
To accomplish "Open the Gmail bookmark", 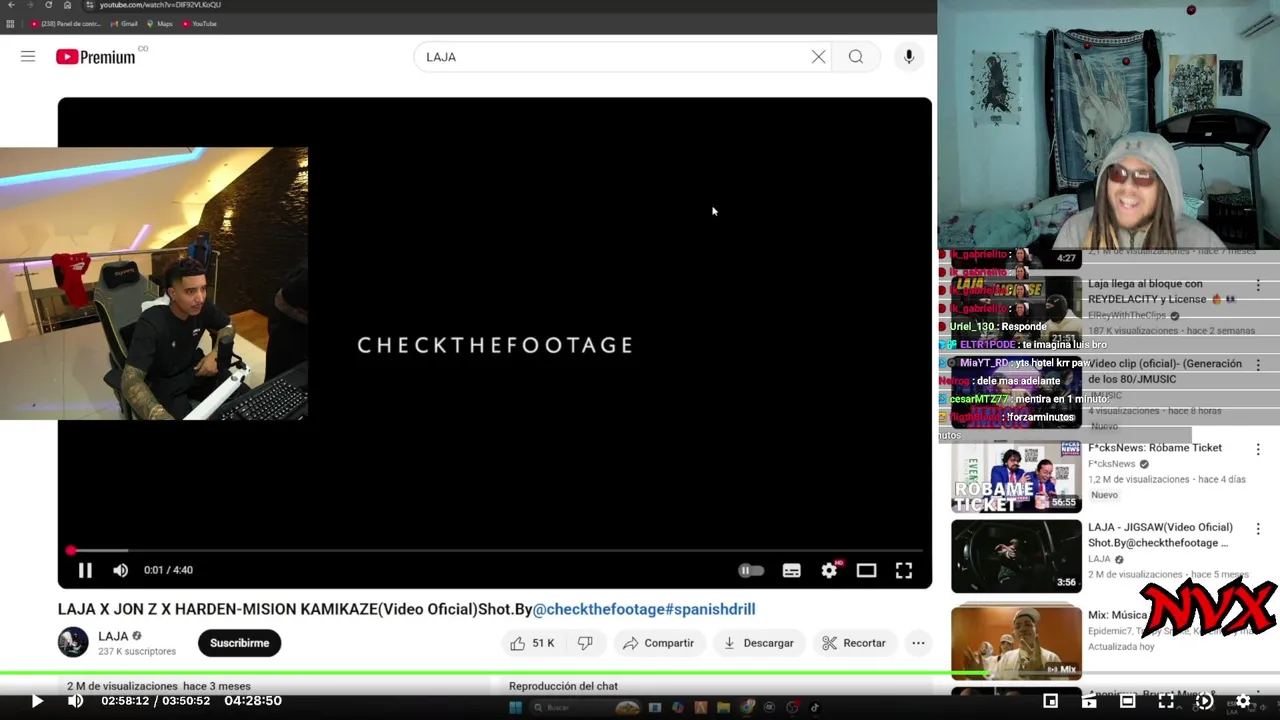I will point(124,23).
